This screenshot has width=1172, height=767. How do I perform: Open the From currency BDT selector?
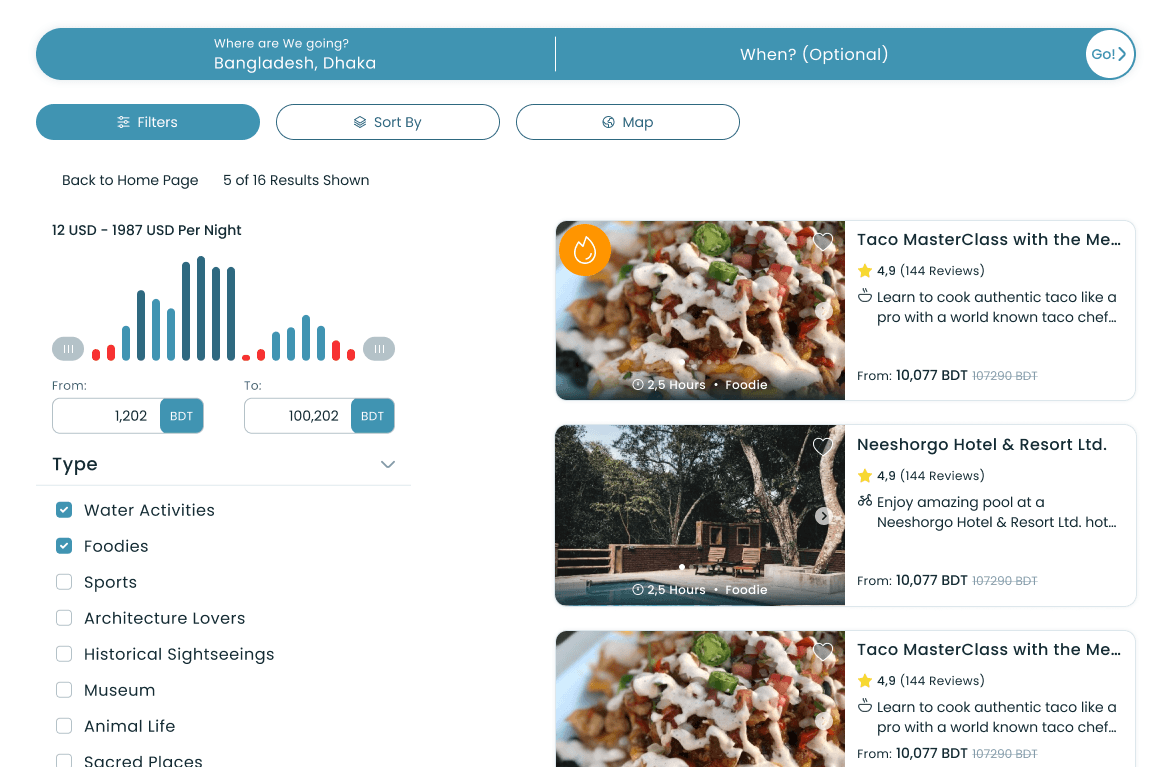(181, 416)
